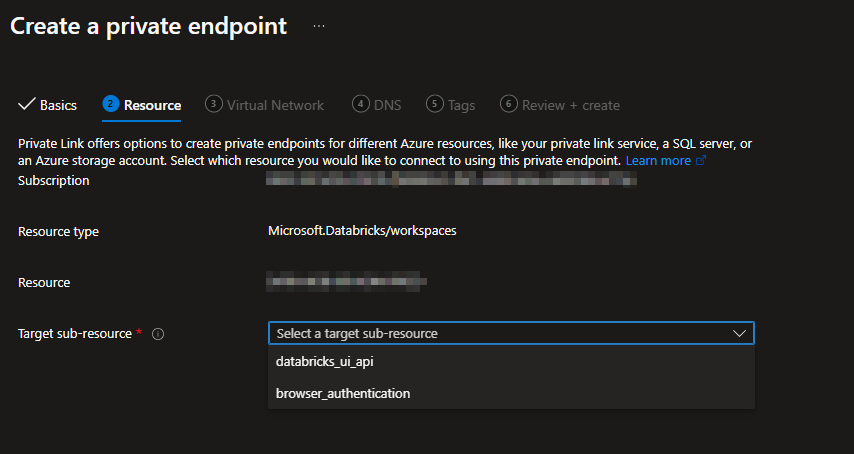854x454 pixels.
Task: Click the Create a private endpoint heading
Action: [148, 26]
